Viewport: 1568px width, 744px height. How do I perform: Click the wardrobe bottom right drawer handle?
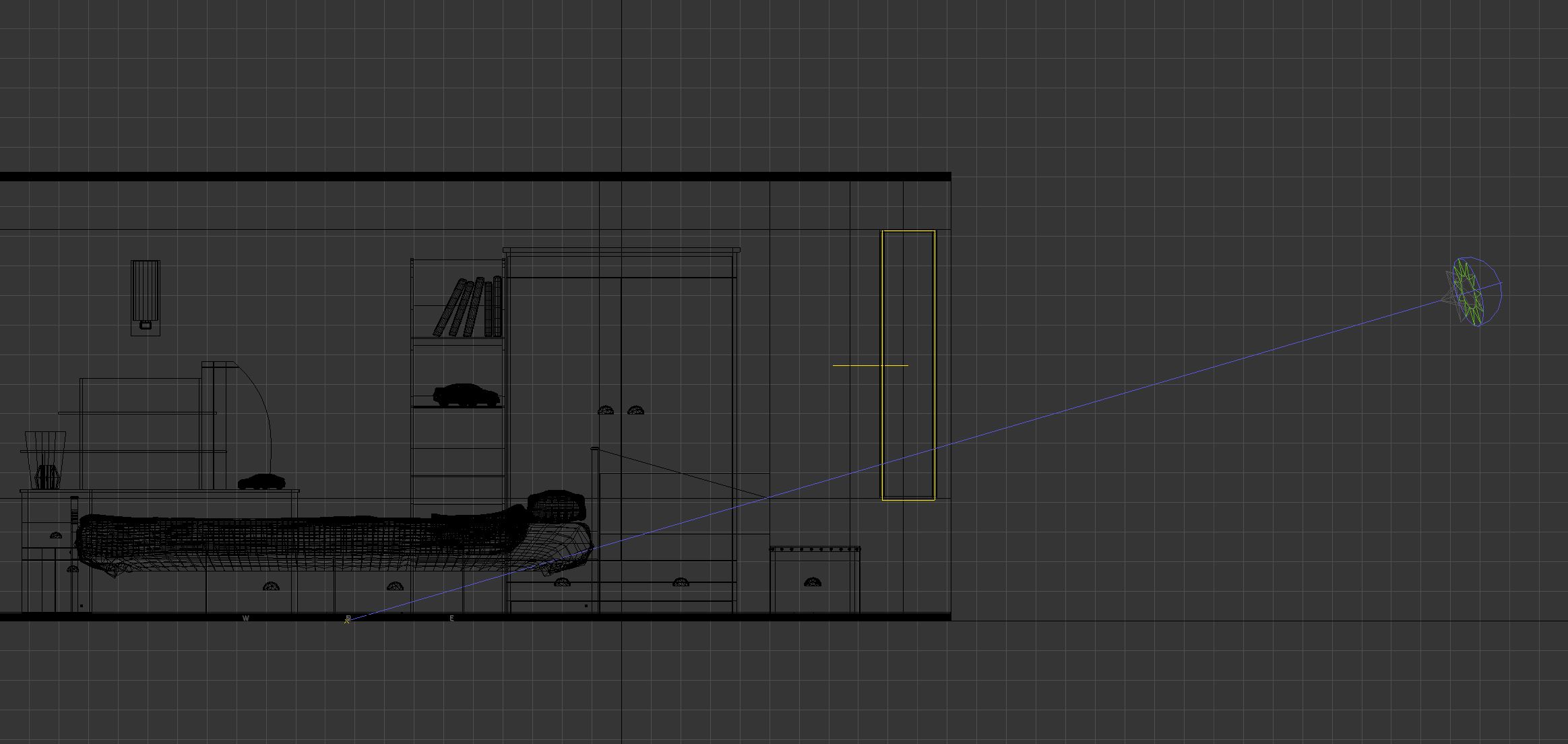(x=681, y=582)
